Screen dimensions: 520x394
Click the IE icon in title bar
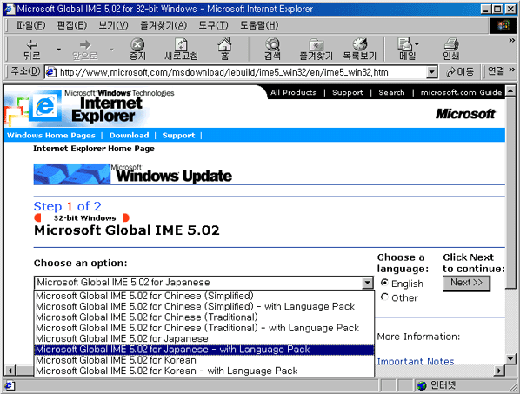(9, 9)
